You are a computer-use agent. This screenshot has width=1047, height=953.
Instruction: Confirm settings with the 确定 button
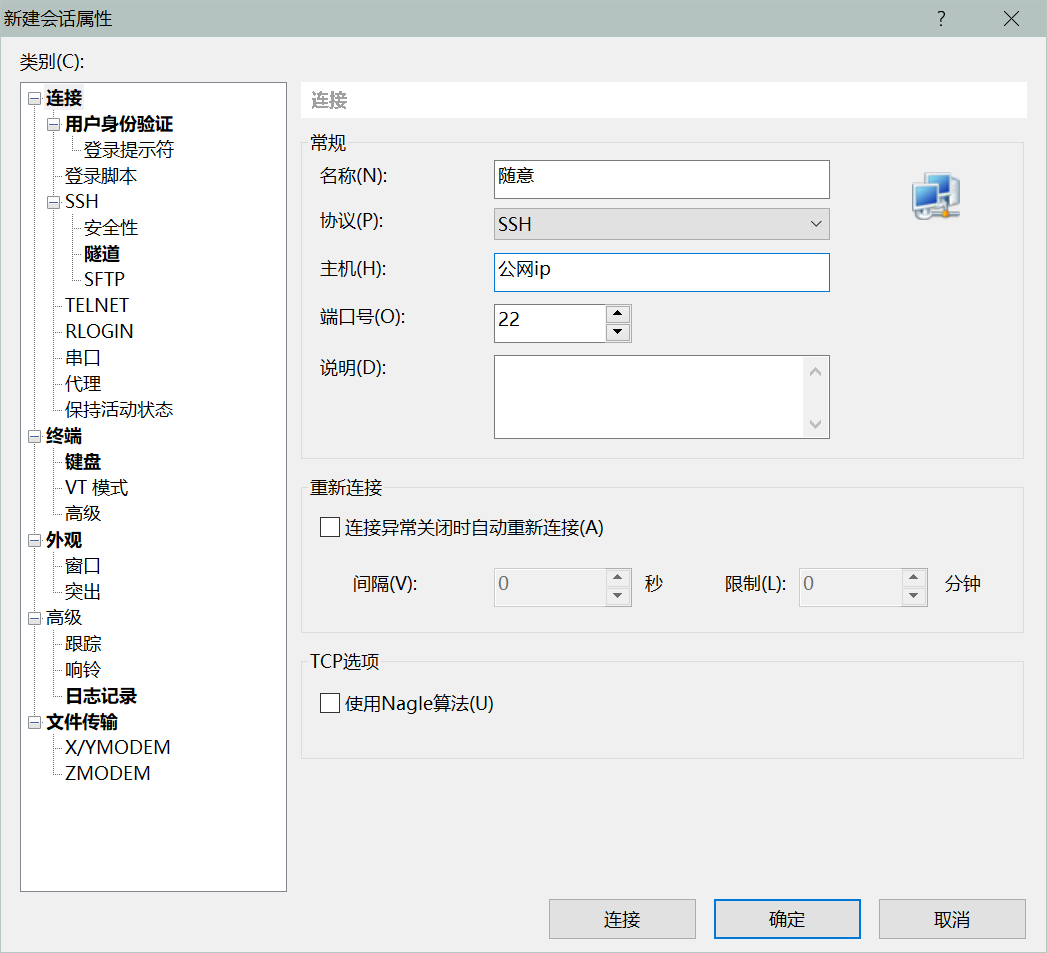[x=786, y=918]
